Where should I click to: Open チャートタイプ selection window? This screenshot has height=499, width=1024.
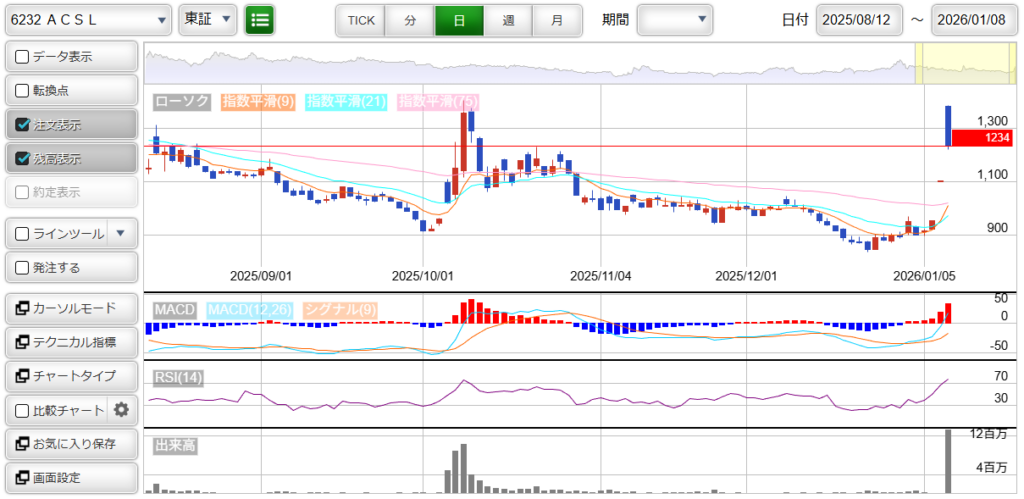tap(71, 376)
